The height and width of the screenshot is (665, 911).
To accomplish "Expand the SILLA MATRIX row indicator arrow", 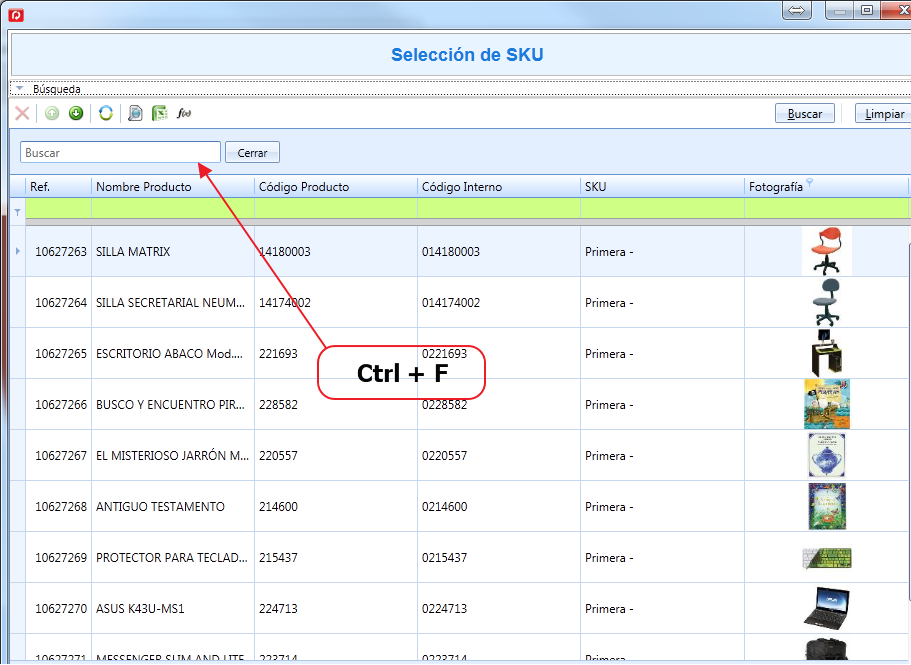I will click(17, 251).
